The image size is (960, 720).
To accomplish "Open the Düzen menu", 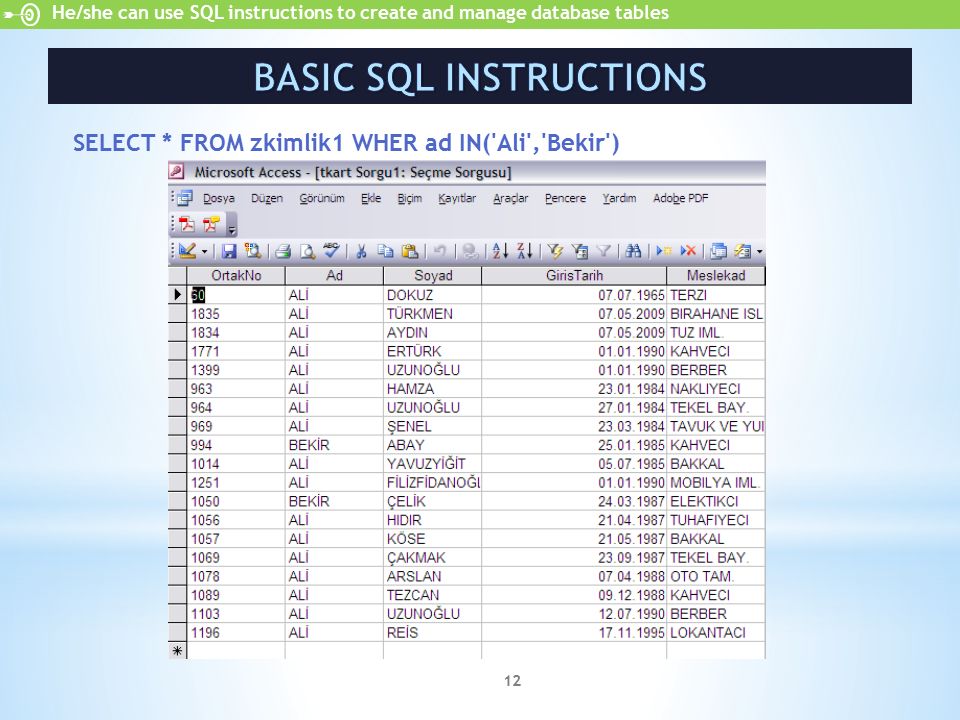I will pyautogui.click(x=267, y=198).
